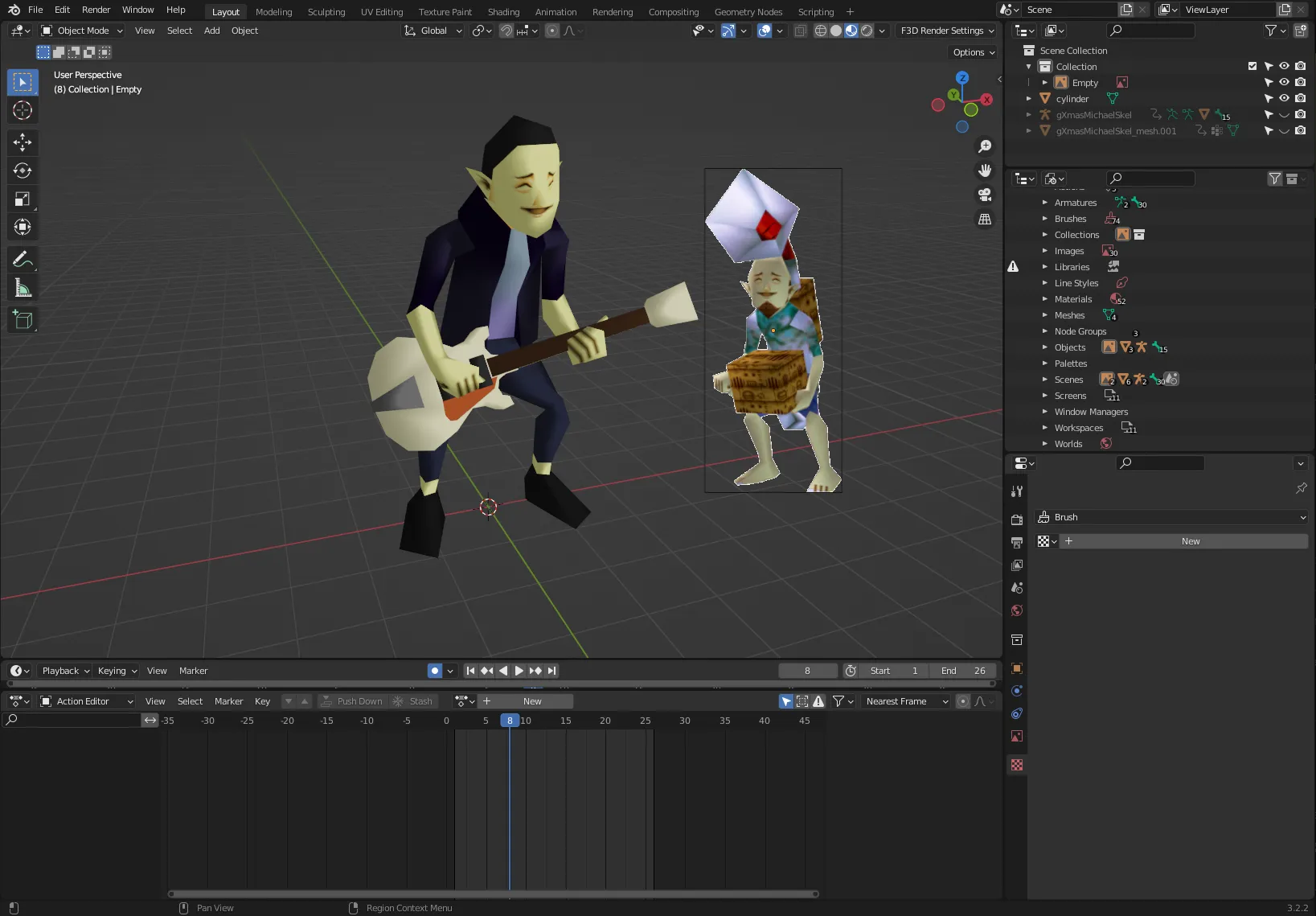This screenshot has height=916, width=1316.
Task: Switch to the Shading workspace tab
Action: tap(503, 11)
